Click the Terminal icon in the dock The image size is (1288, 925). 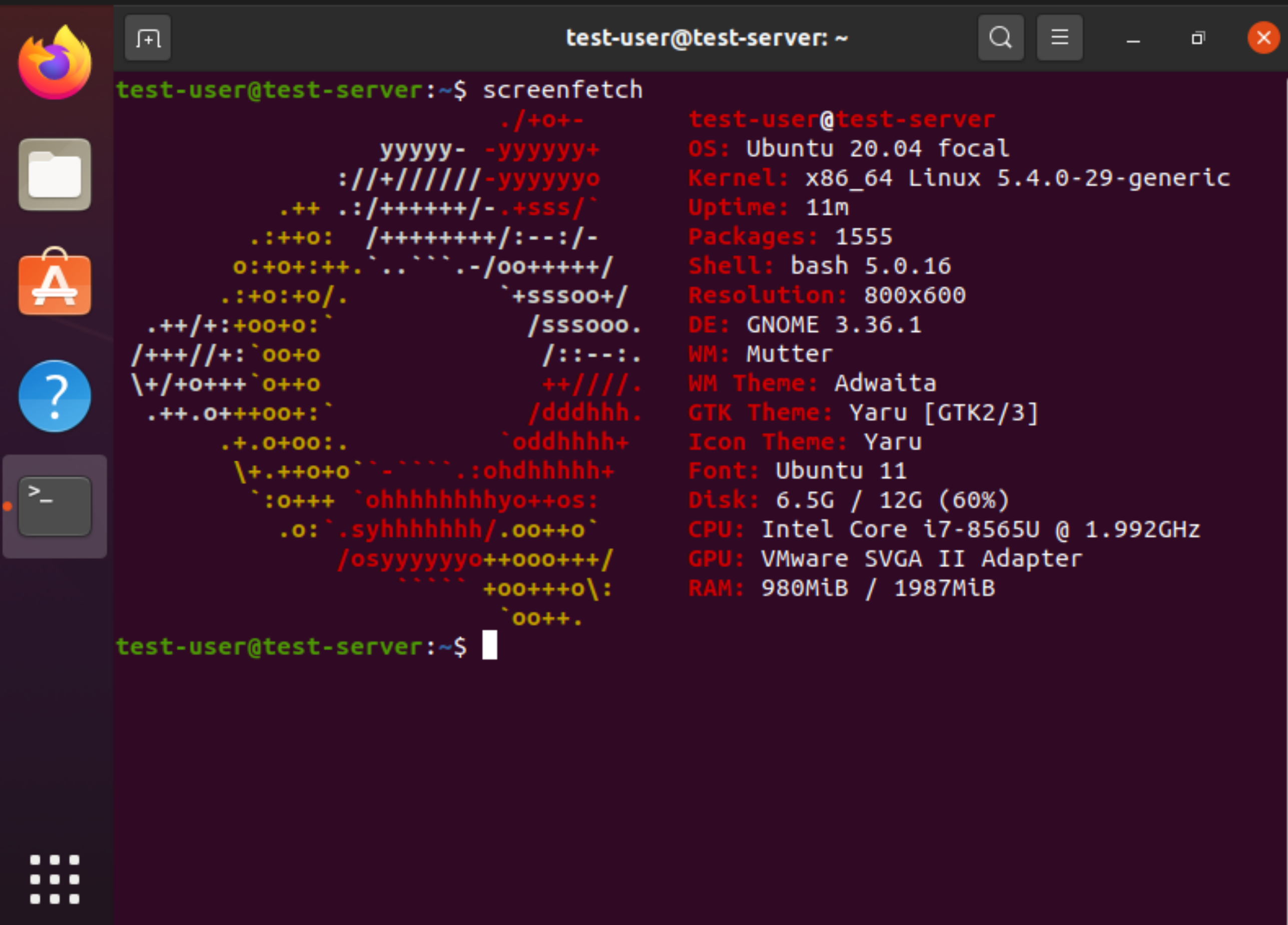(x=55, y=506)
